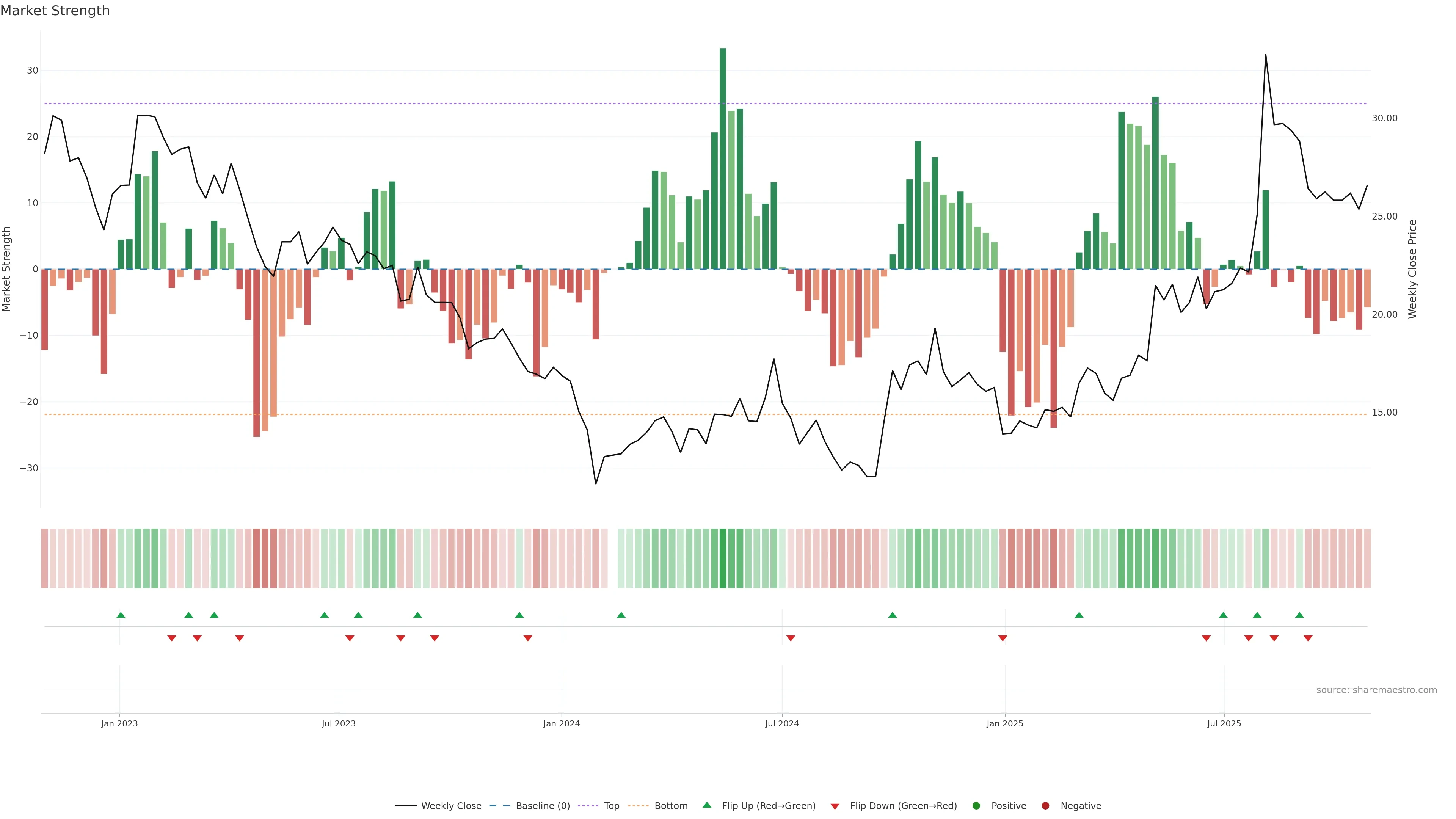This screenshot has width=1456, height=819.
Task: Click the flip-down marker just after Jul 2024
Action: 791,638
